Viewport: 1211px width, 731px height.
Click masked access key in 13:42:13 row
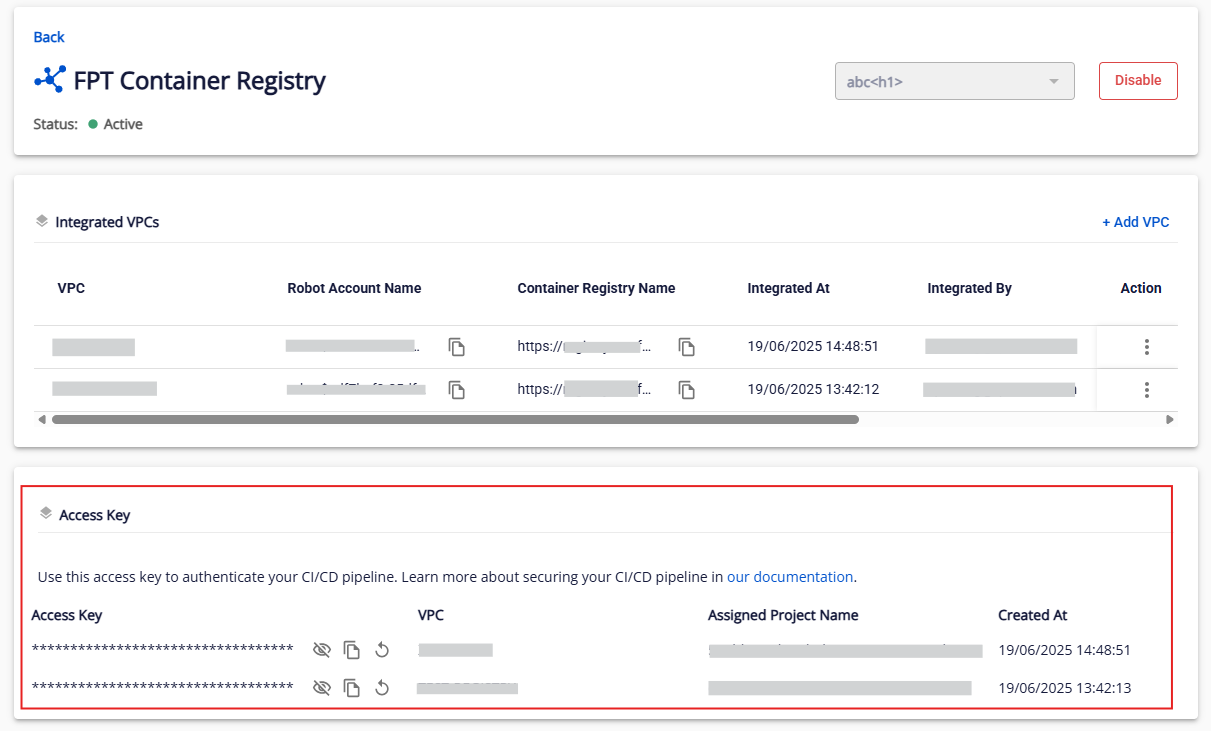(162, 688)
